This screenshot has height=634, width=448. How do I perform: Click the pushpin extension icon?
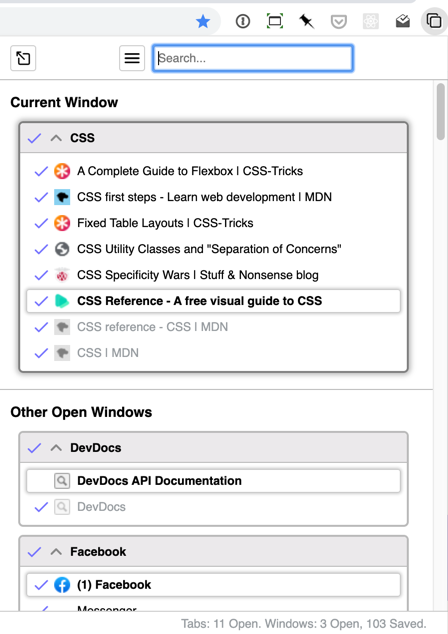306,21
